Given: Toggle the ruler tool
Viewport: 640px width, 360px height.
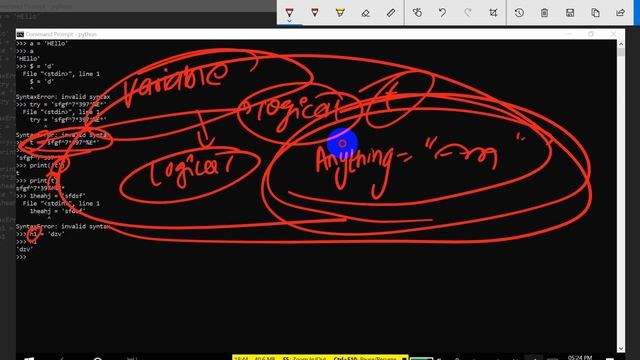Looking at the screenshot, I should (x=391, y=13).
